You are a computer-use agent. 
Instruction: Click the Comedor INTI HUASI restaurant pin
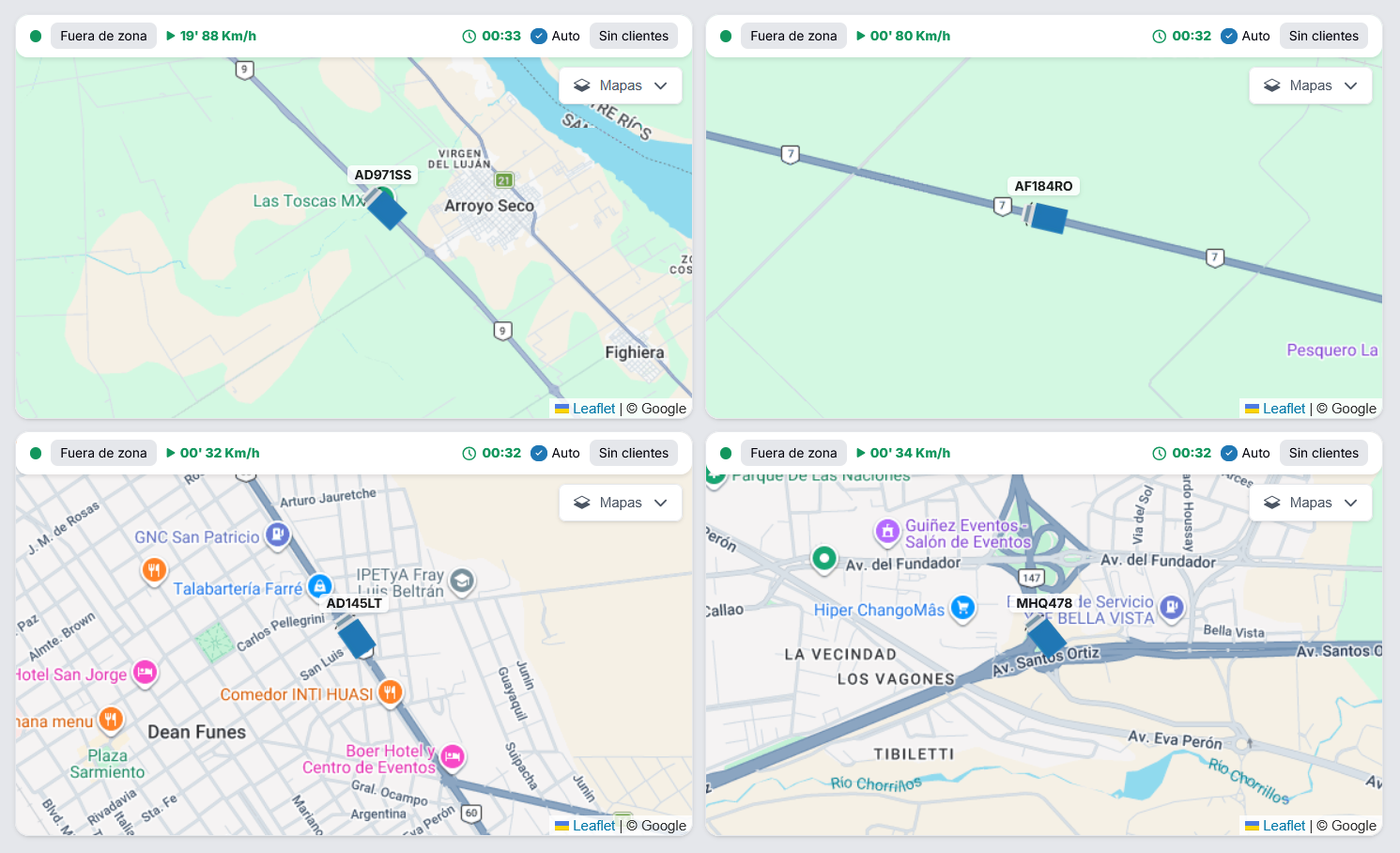click(x=391, y=692)
